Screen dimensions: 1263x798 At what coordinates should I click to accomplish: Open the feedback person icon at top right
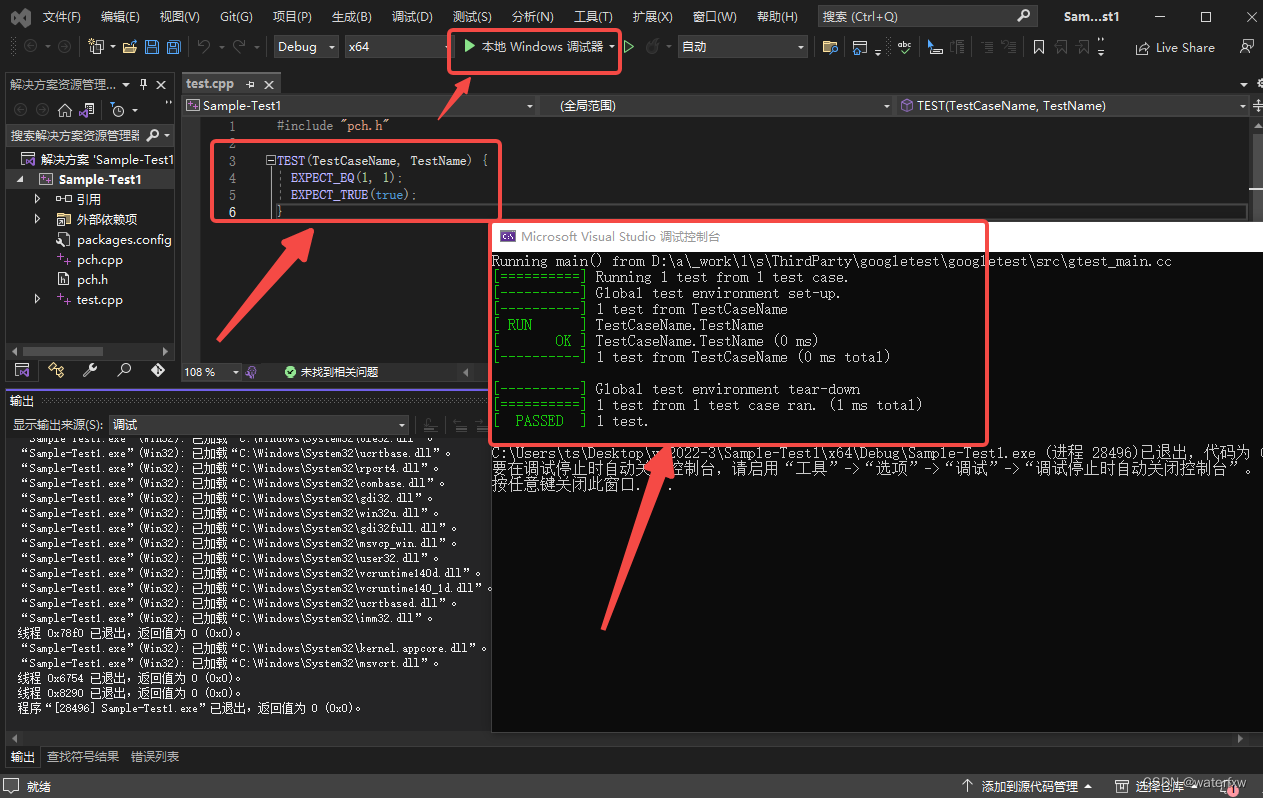pos(1246,47)
